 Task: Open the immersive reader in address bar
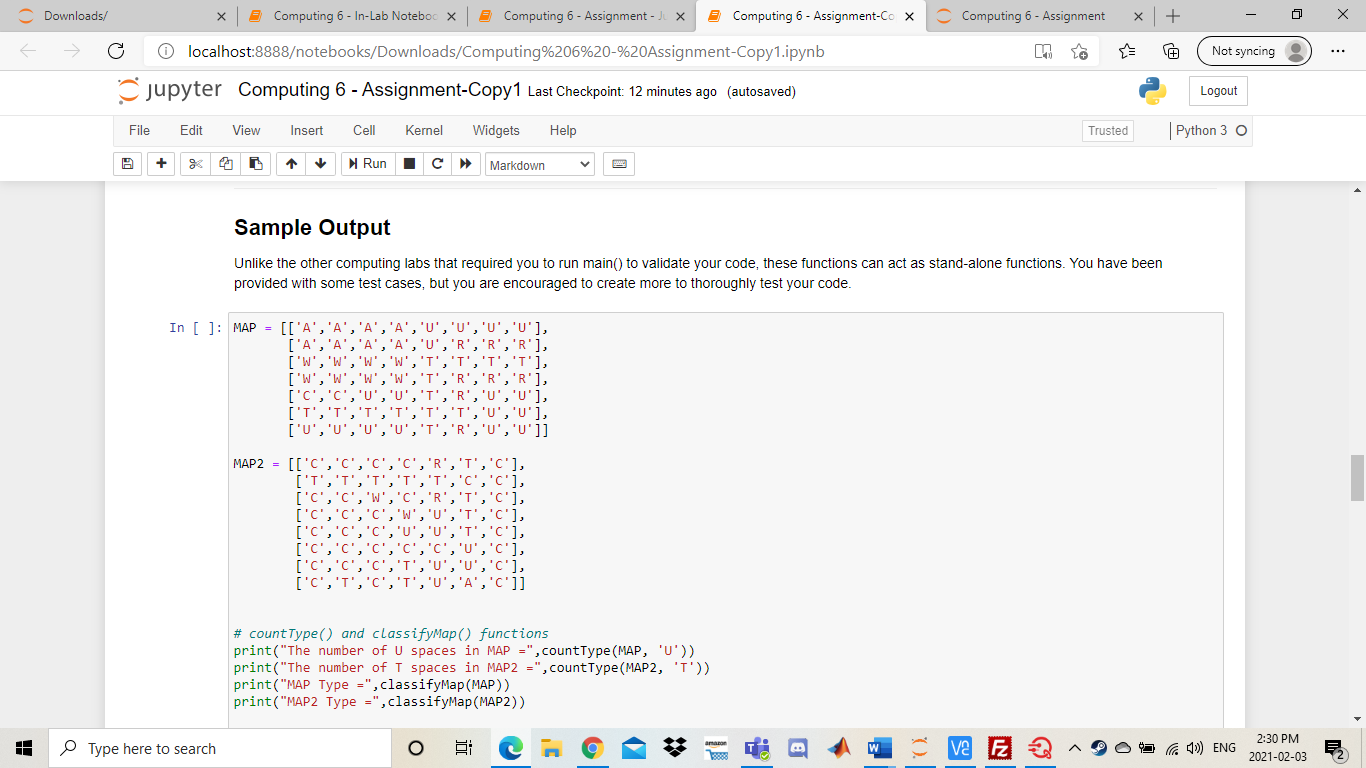(x=1042, y=51)
